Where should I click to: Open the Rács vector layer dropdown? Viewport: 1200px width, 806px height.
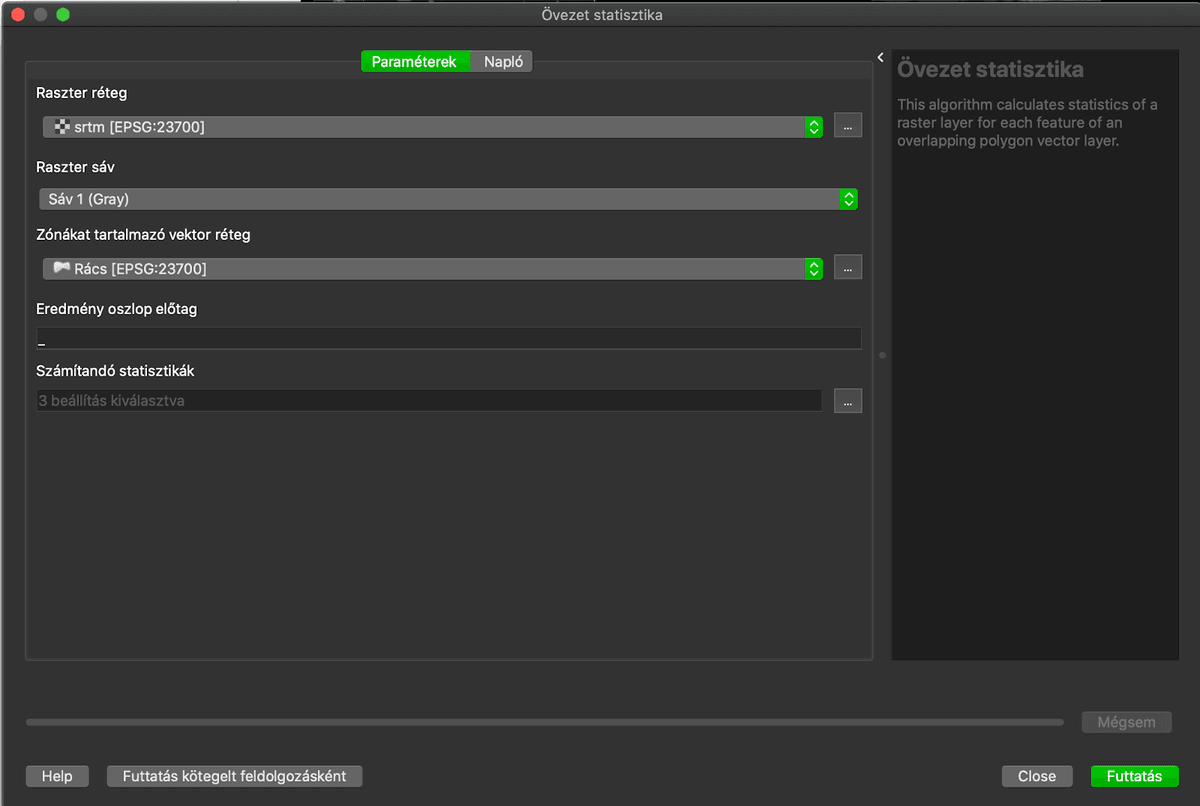click(432, 269)
